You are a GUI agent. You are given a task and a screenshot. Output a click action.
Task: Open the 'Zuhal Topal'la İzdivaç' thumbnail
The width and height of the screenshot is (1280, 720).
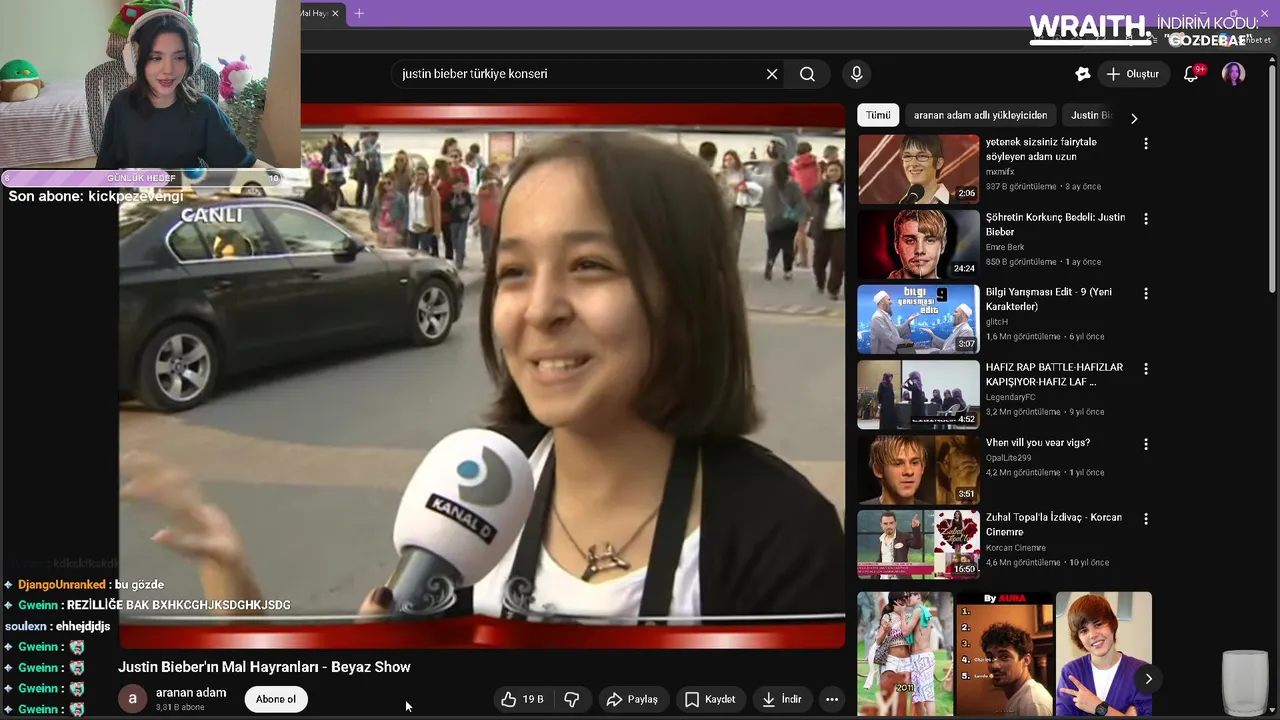(918, 544)
